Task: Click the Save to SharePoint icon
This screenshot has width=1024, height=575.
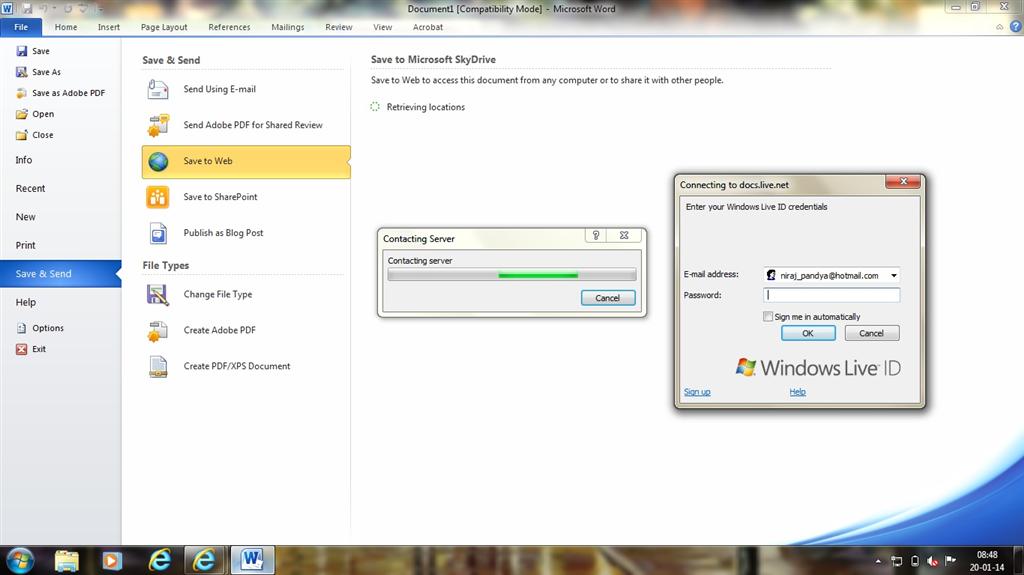Action: (x=157, y=197)
